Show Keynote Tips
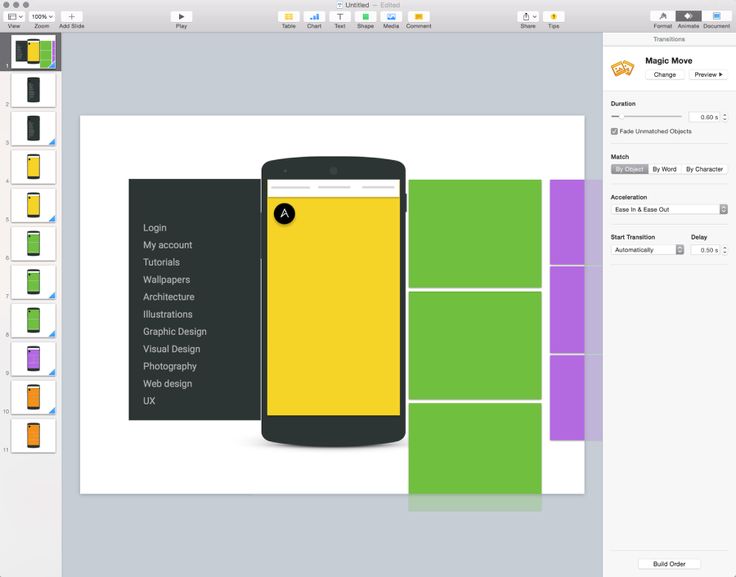Image resolution: width=736 pixels, height=577 pixels. tap(553, 16)
